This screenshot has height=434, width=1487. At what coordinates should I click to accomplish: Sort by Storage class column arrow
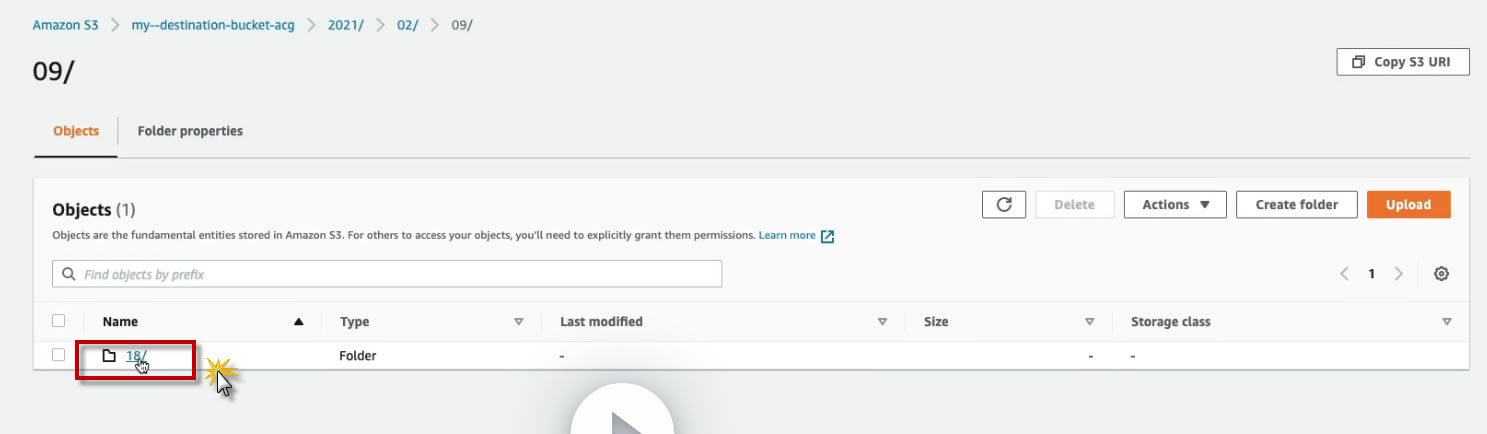point(1447,322)
